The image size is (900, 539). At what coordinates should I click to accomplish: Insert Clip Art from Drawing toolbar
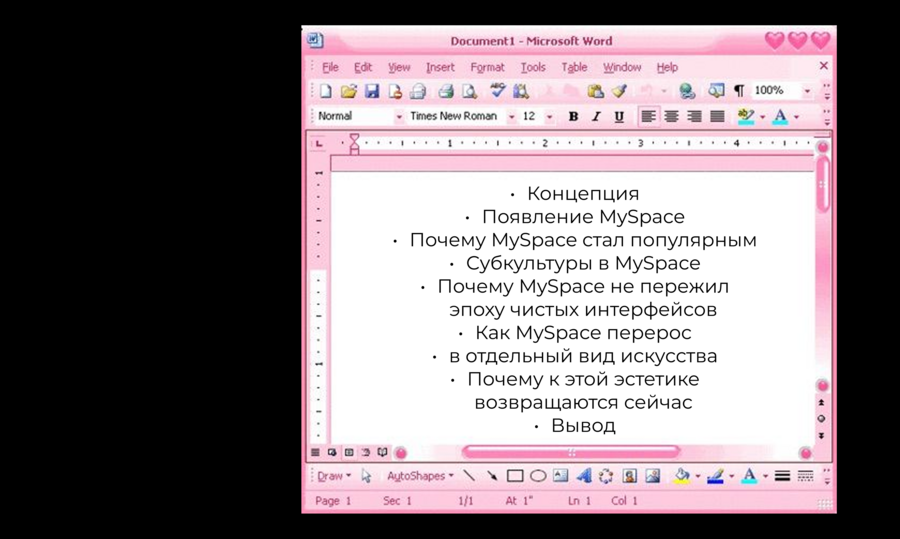630,476
